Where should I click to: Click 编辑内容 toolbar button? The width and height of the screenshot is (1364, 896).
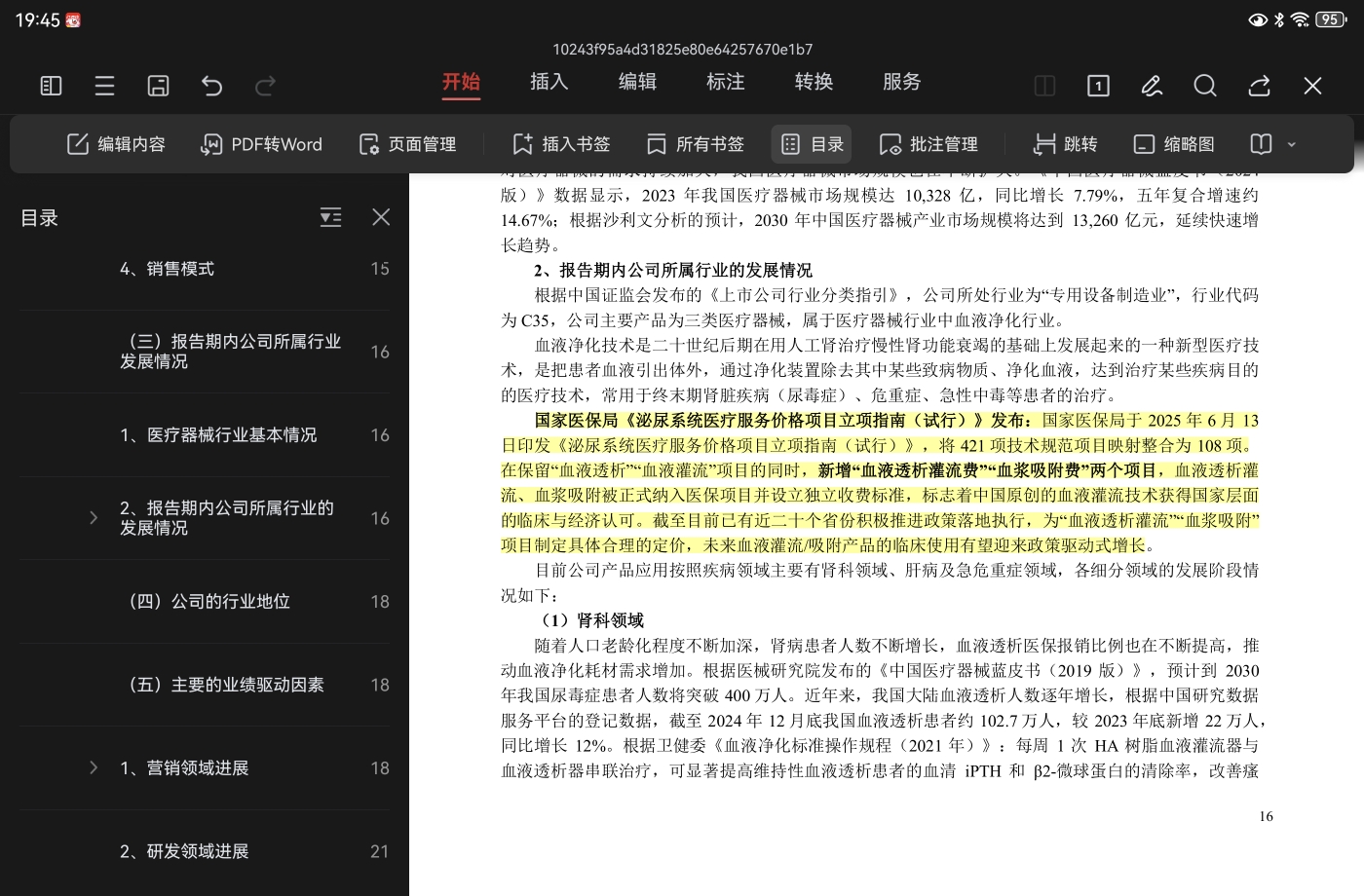tap(116, 144)
